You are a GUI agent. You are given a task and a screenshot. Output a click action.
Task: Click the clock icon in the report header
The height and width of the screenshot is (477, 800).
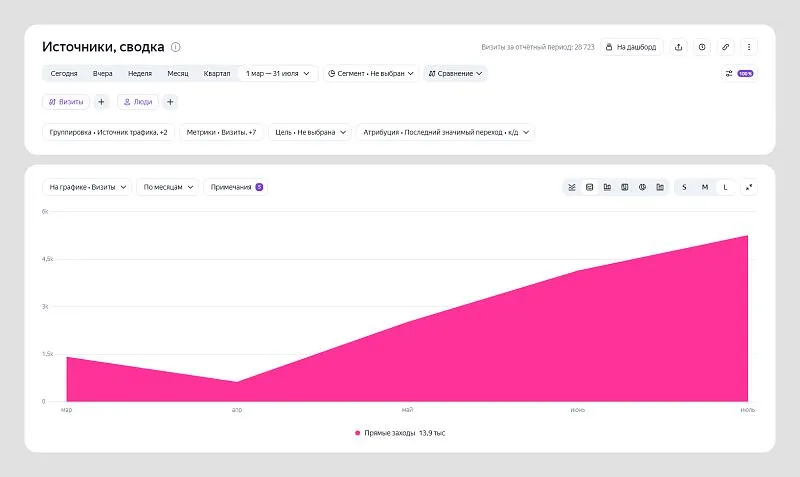[702, 47]
